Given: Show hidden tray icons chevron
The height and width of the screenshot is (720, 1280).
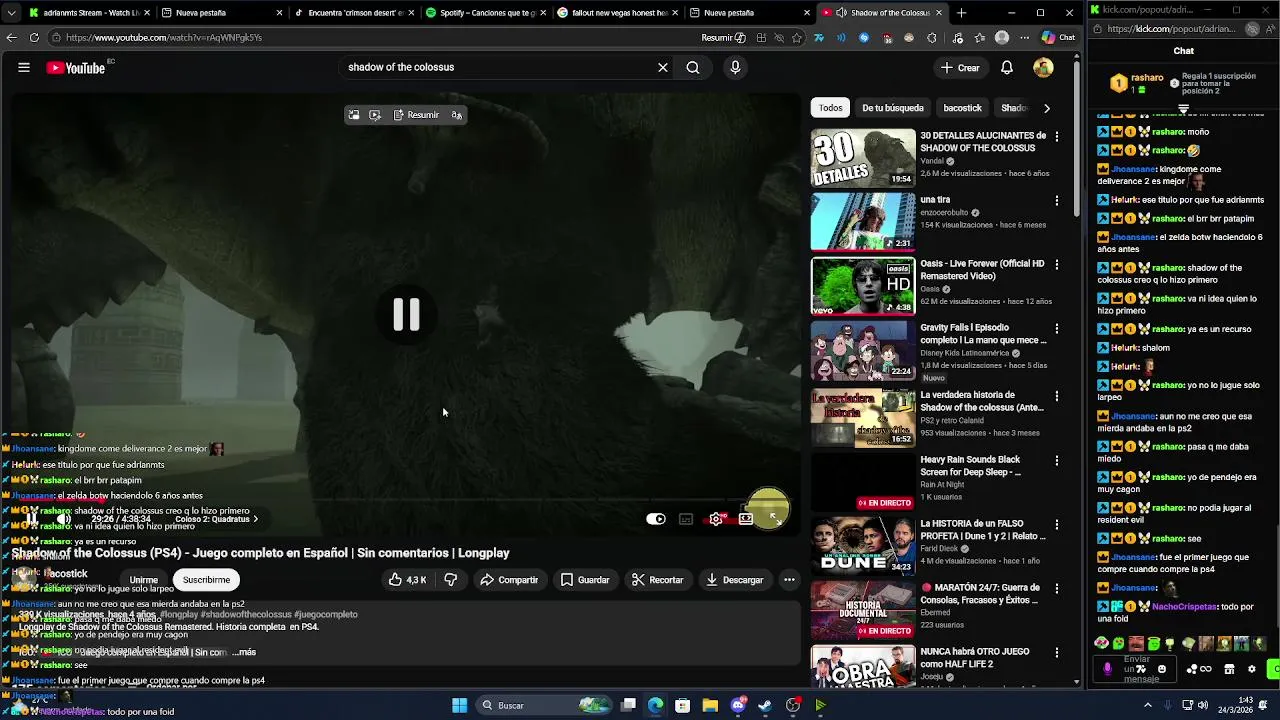Looking at the screenshot, I should (1148, 705).
